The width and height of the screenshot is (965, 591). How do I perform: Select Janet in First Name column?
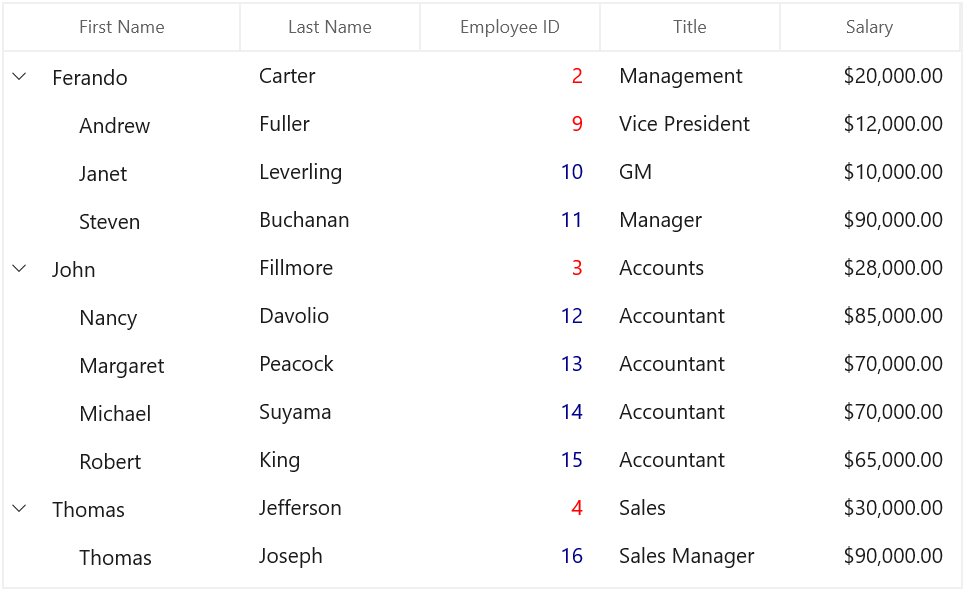103,174
